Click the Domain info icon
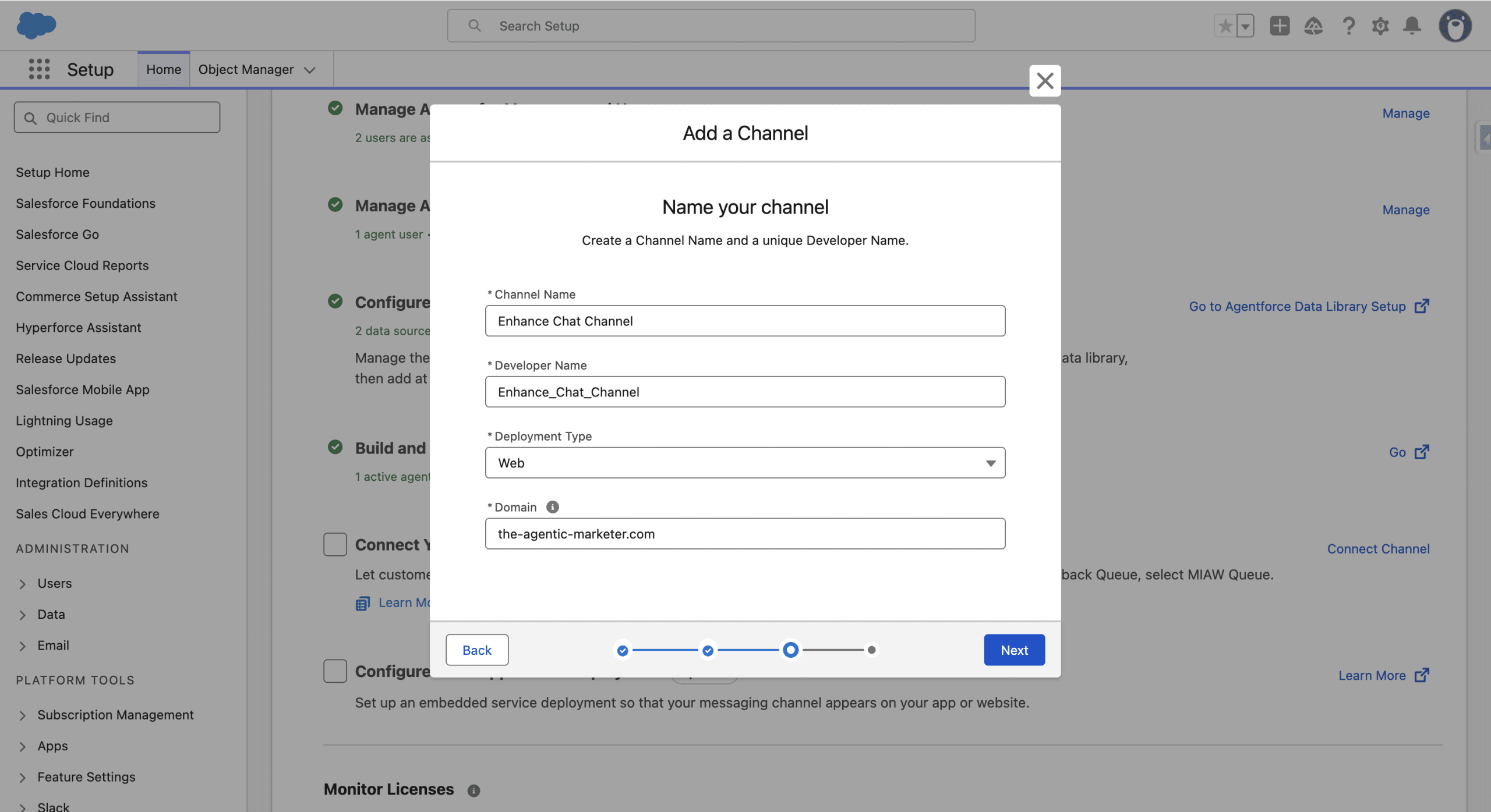1491x812 pixels. pyautogui.click(x=552, y=507)
